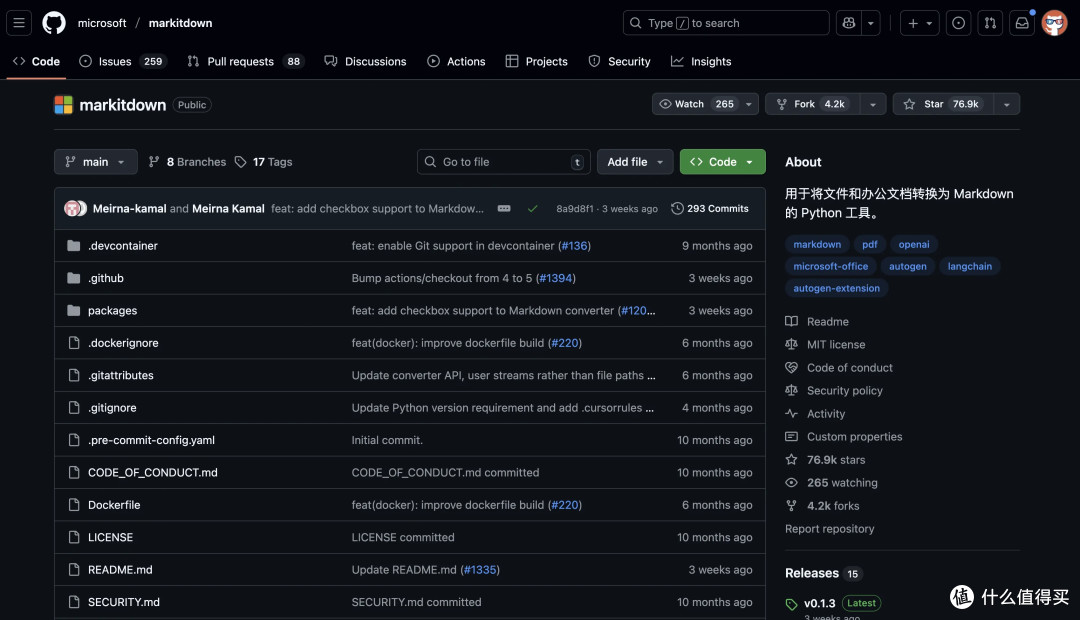1080x620 pixels.
Task: Expand the Star lists dropdown arrow
Action: [1006, 104]
